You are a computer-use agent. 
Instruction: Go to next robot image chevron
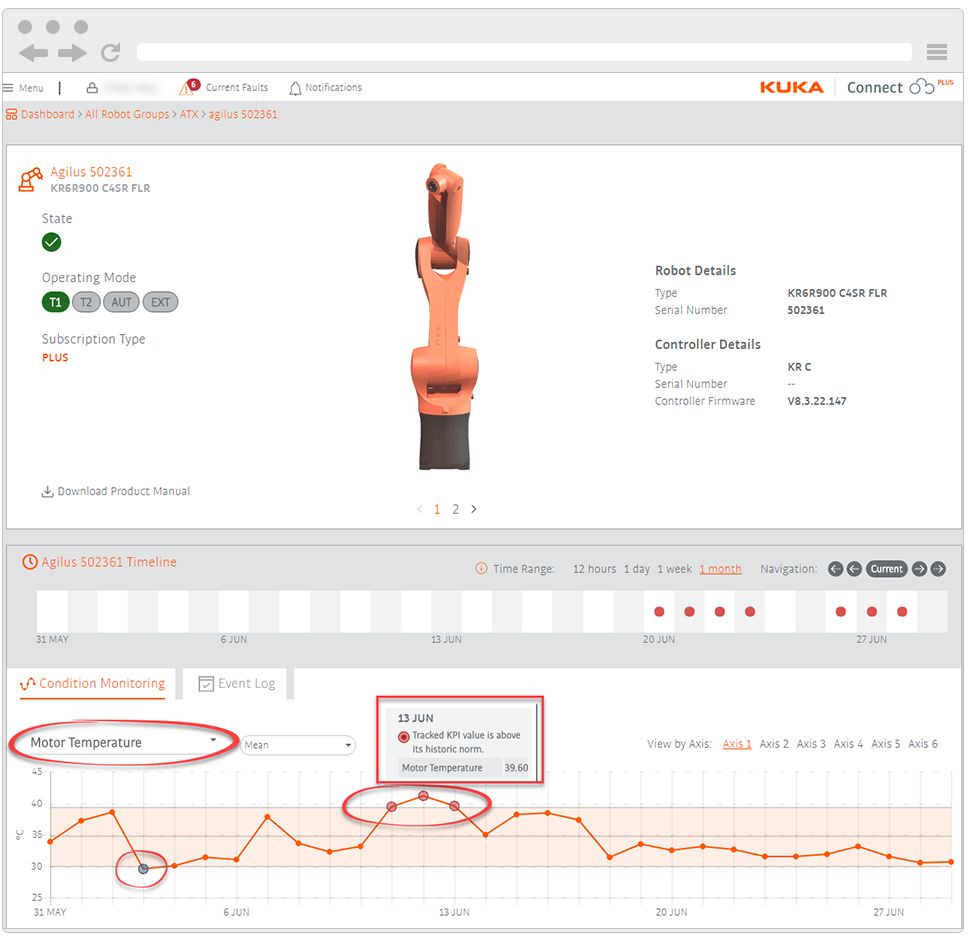tap(474, 509)
